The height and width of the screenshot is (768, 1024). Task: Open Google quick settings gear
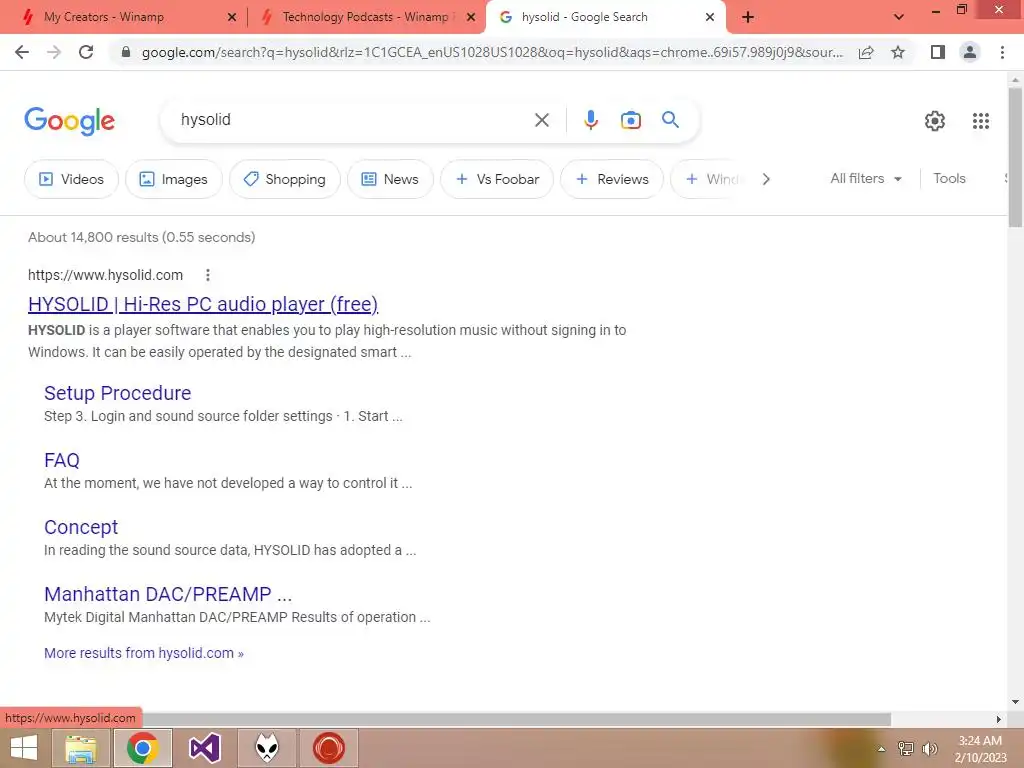point(935,121)
